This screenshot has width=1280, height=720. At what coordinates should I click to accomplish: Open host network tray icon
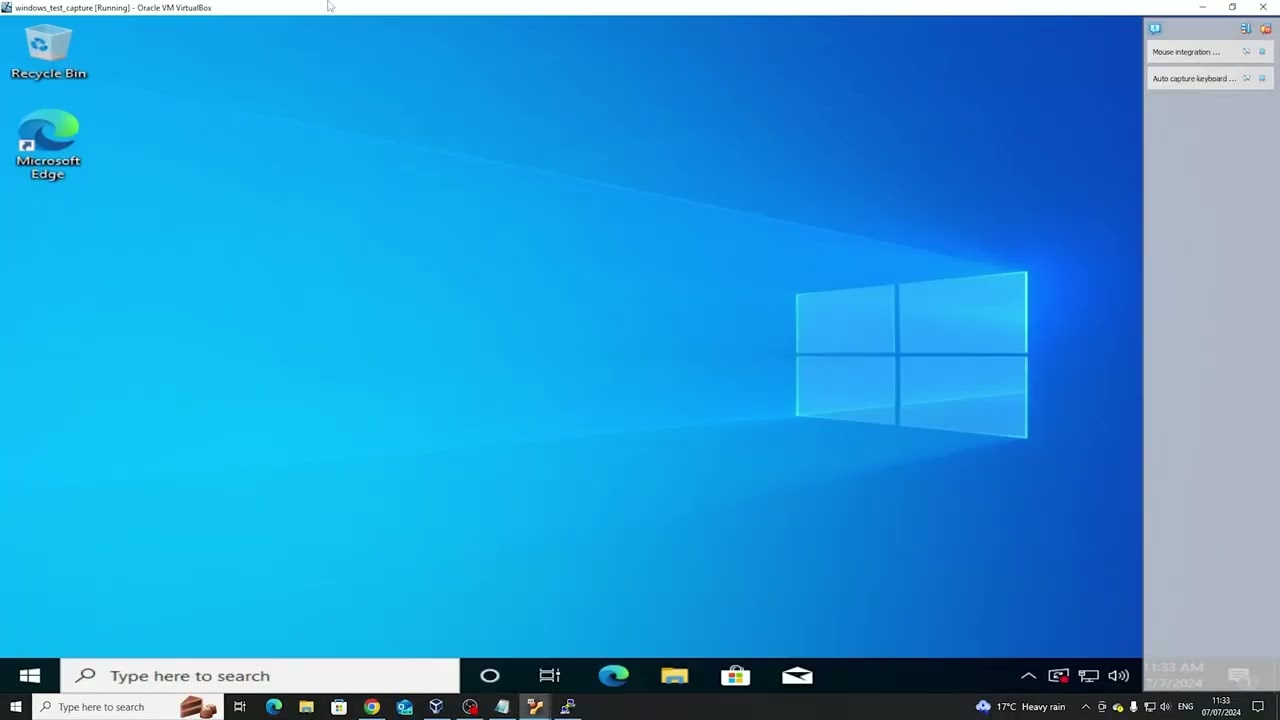tap(1150, 707)
